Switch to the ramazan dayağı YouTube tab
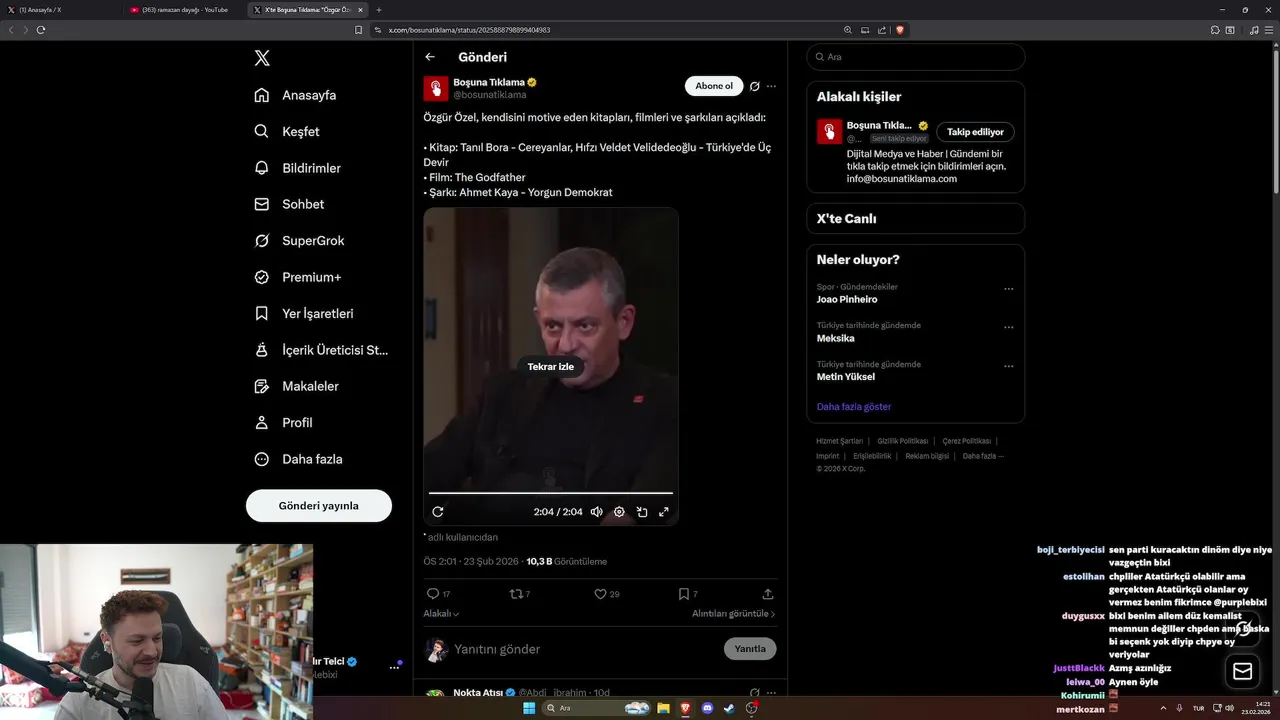Screen dimensions: 1280x720 [x=185, y=10]
